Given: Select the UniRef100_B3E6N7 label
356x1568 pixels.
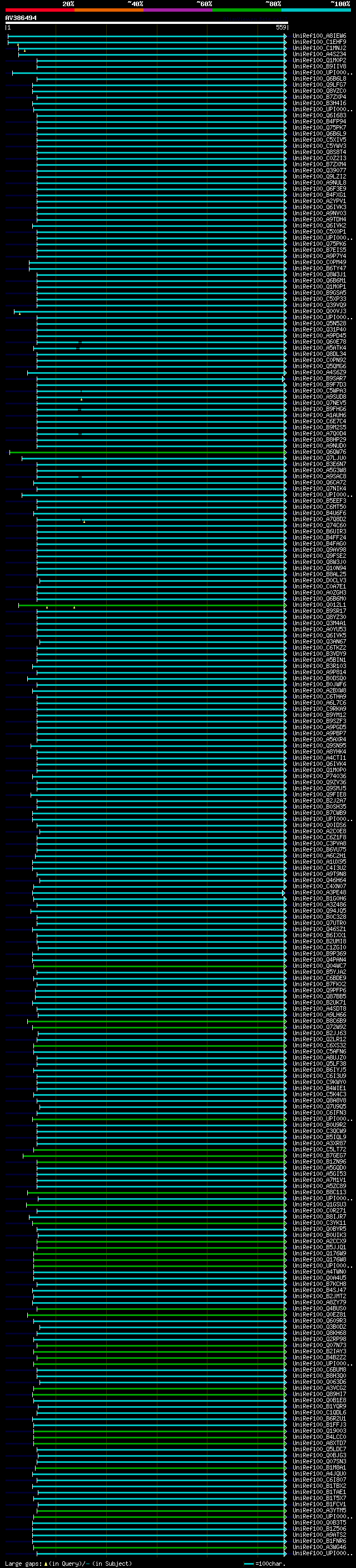Looking at the screenshot, I should 319,464.
